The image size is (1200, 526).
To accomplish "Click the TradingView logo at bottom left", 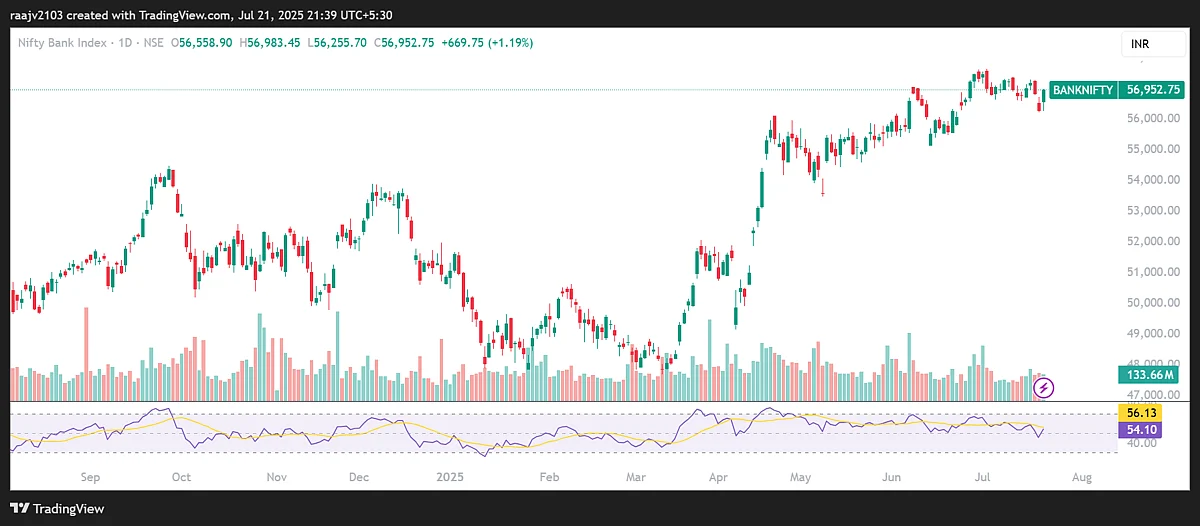I will coord(57,508).
